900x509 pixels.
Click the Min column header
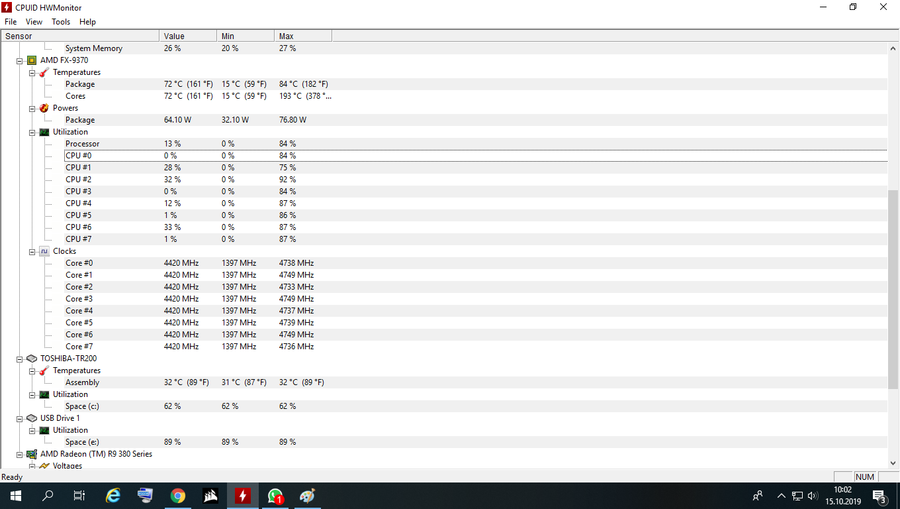[x=246, y=36]
